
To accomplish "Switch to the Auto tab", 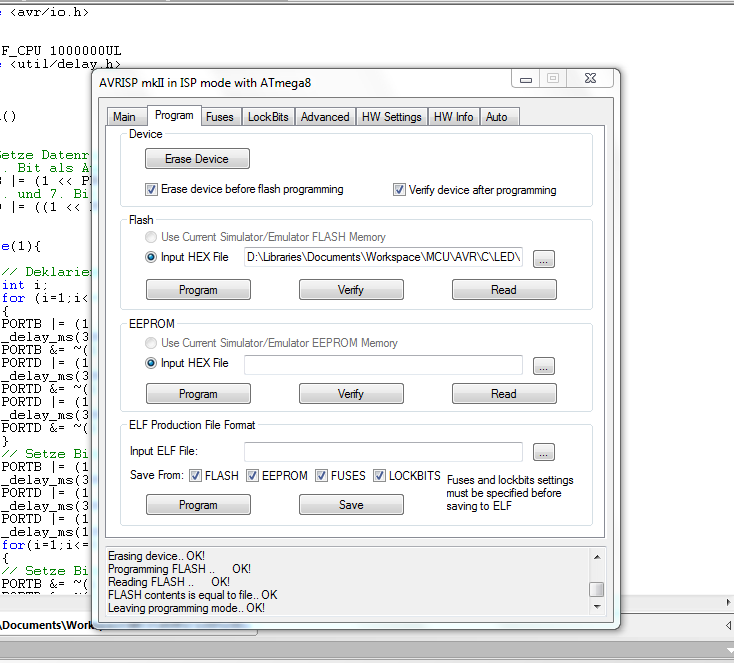I will point(497,117).
